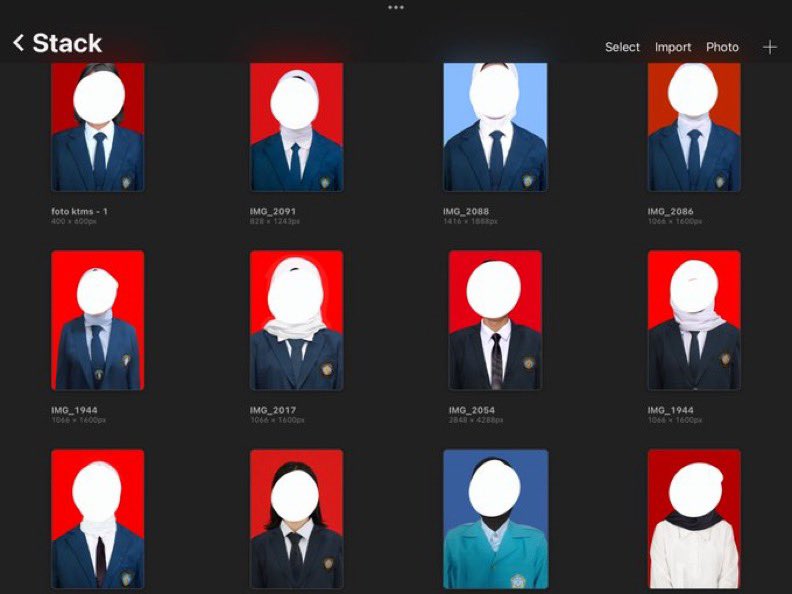Open the IMG_2054 artwork thumbnail

coord(495,320)
